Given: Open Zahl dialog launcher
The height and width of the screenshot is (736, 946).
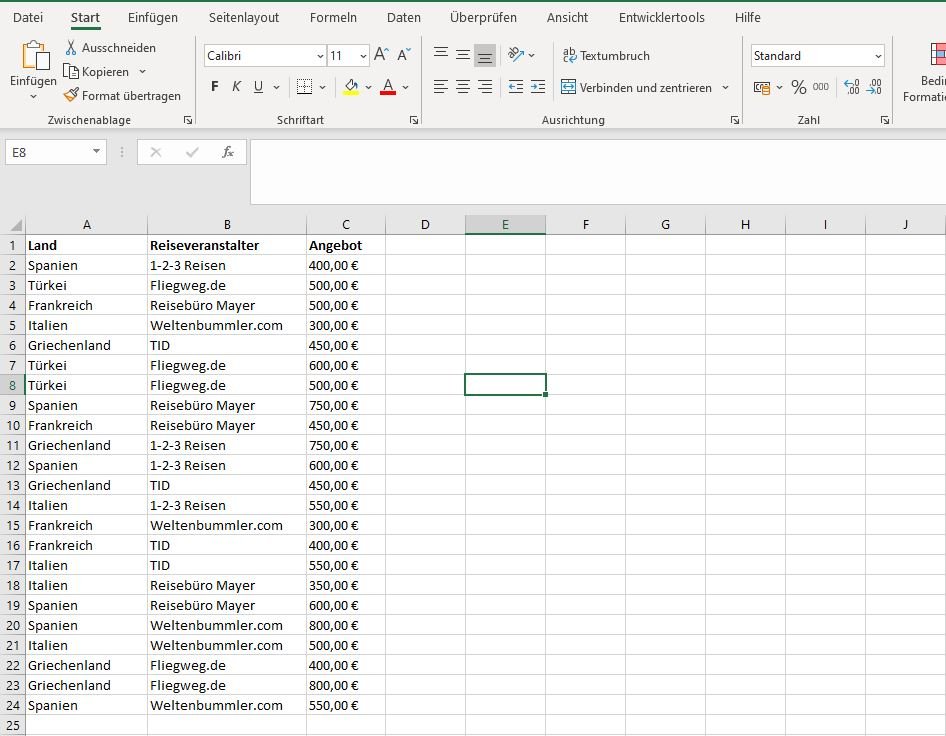Looking at the screenshot, I should [884, 120].
